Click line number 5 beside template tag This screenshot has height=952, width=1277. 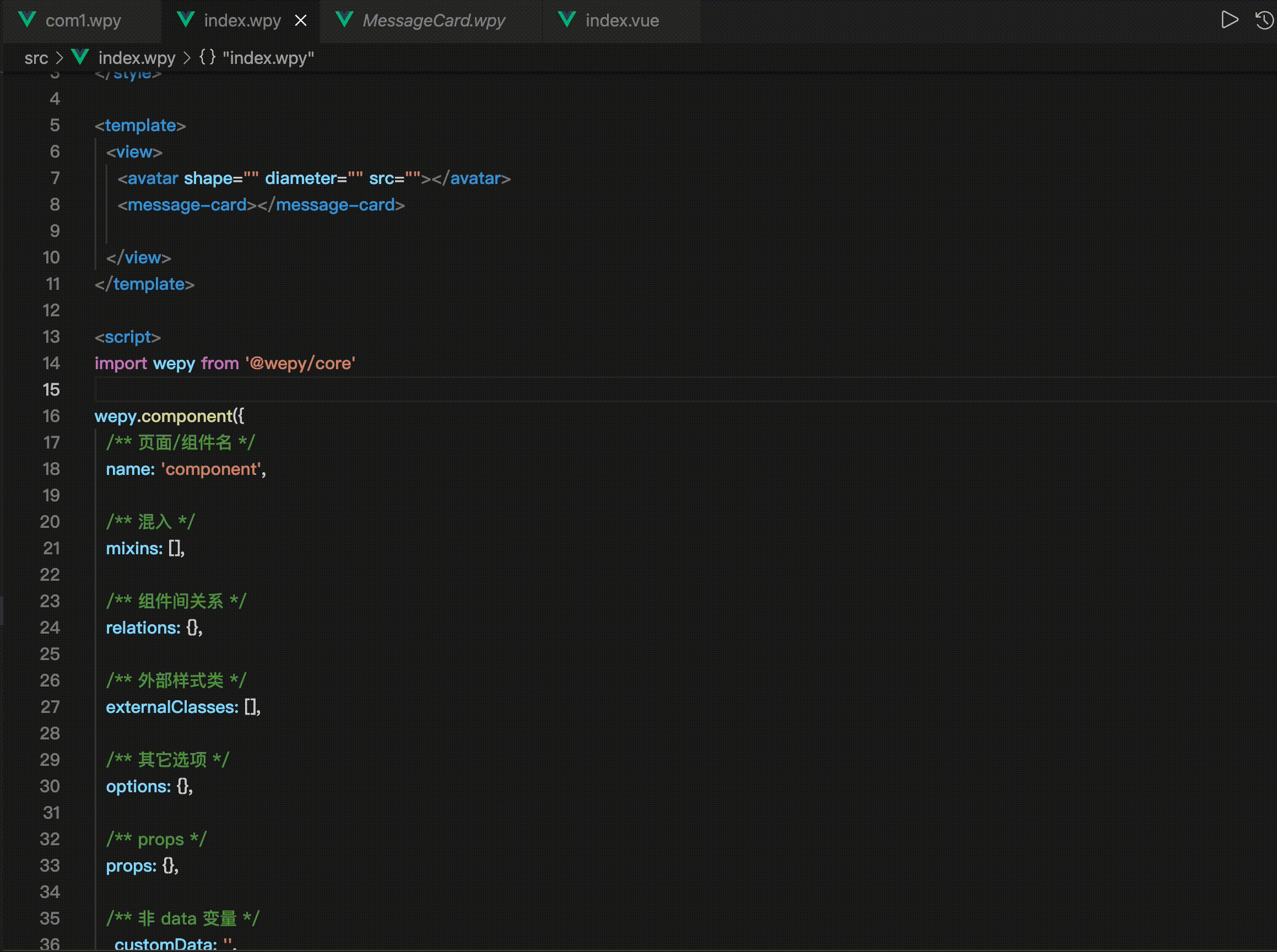[55, 125]
